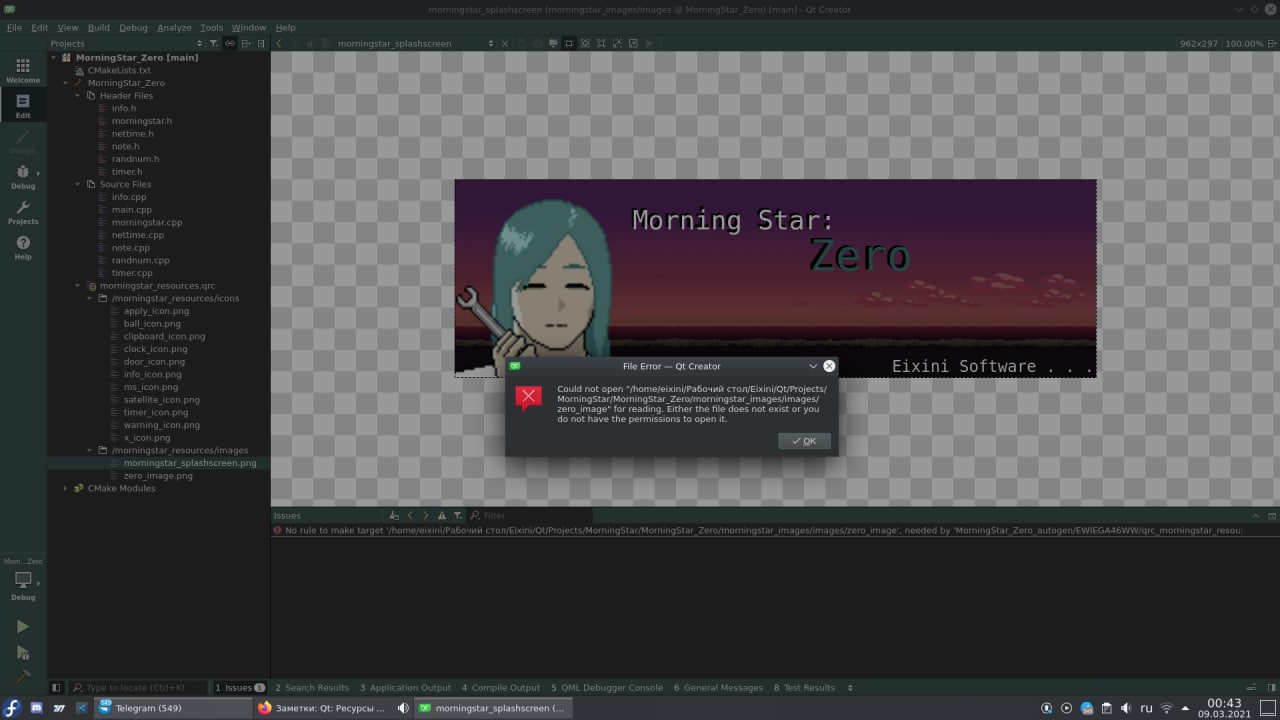Switch to Application Output tab
This screenshot has height=720, width=1280.
pyautogui.click(x=405, y=687)
